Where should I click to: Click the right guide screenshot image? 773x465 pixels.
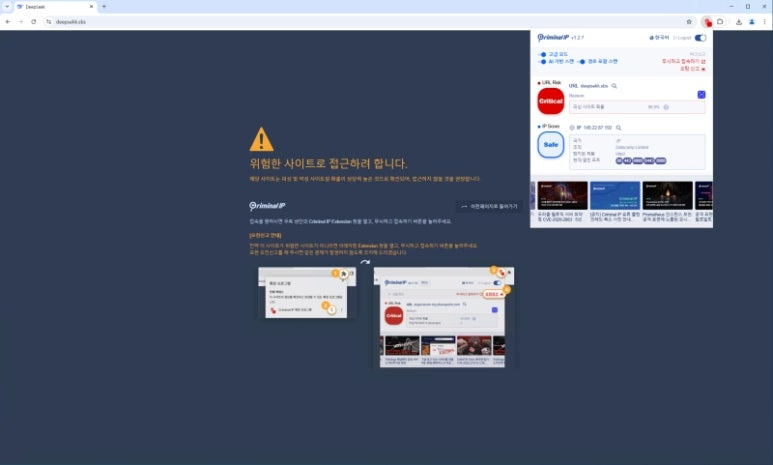pyautogui.click(x=444, y=317)
